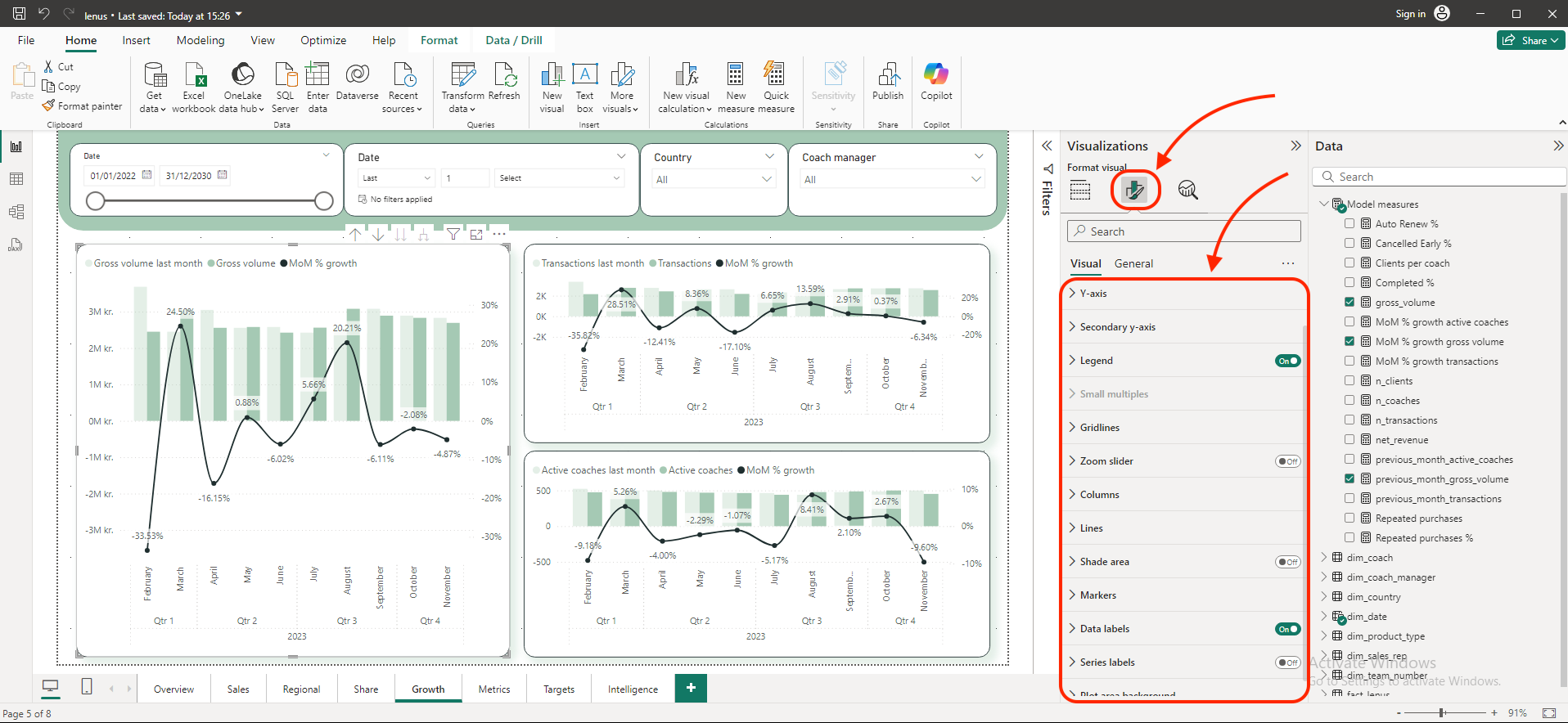Undo the last action
Viewport: 1568px width, 723px height.
44,14
